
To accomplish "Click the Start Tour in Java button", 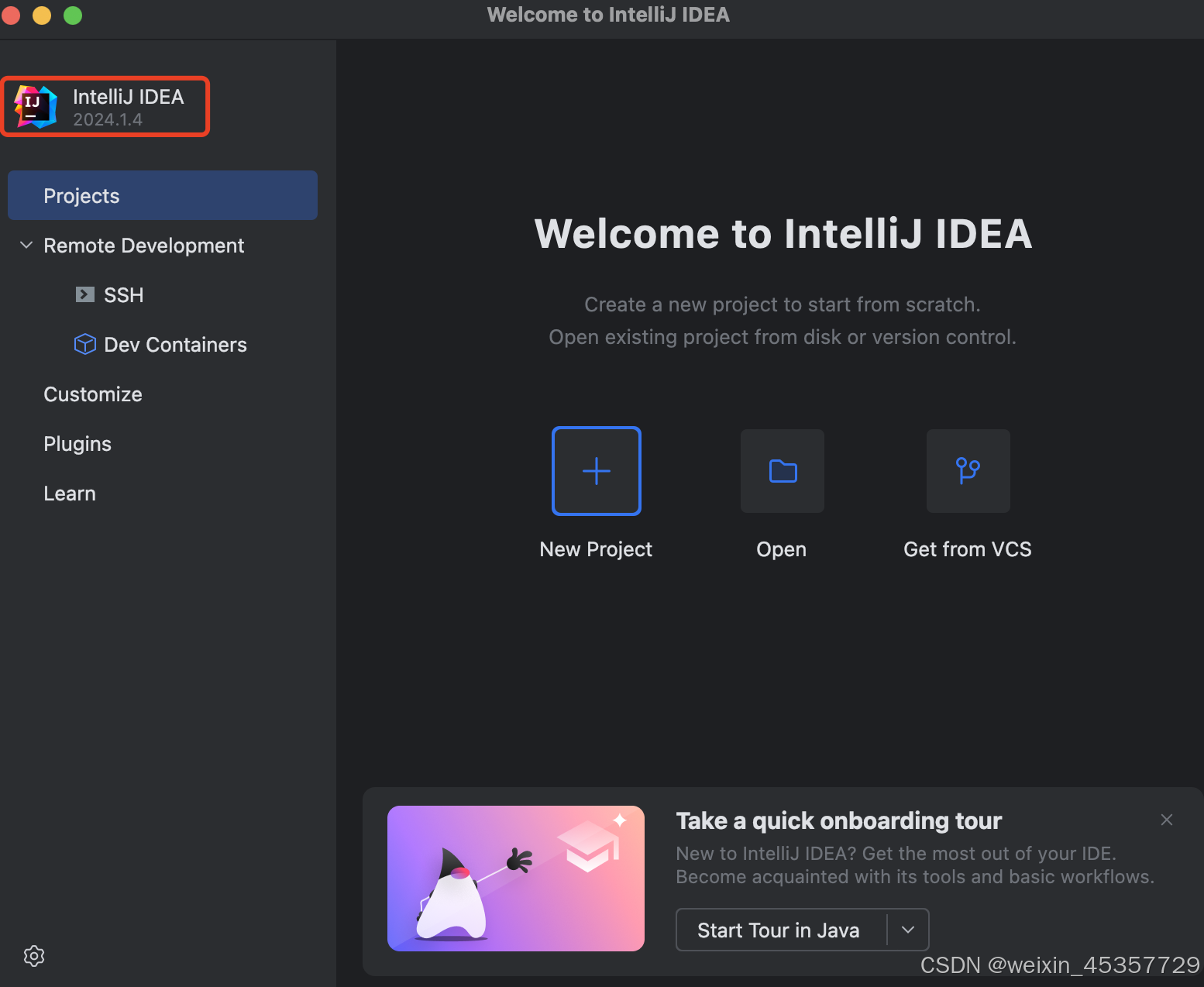I will tap(778, 930).
